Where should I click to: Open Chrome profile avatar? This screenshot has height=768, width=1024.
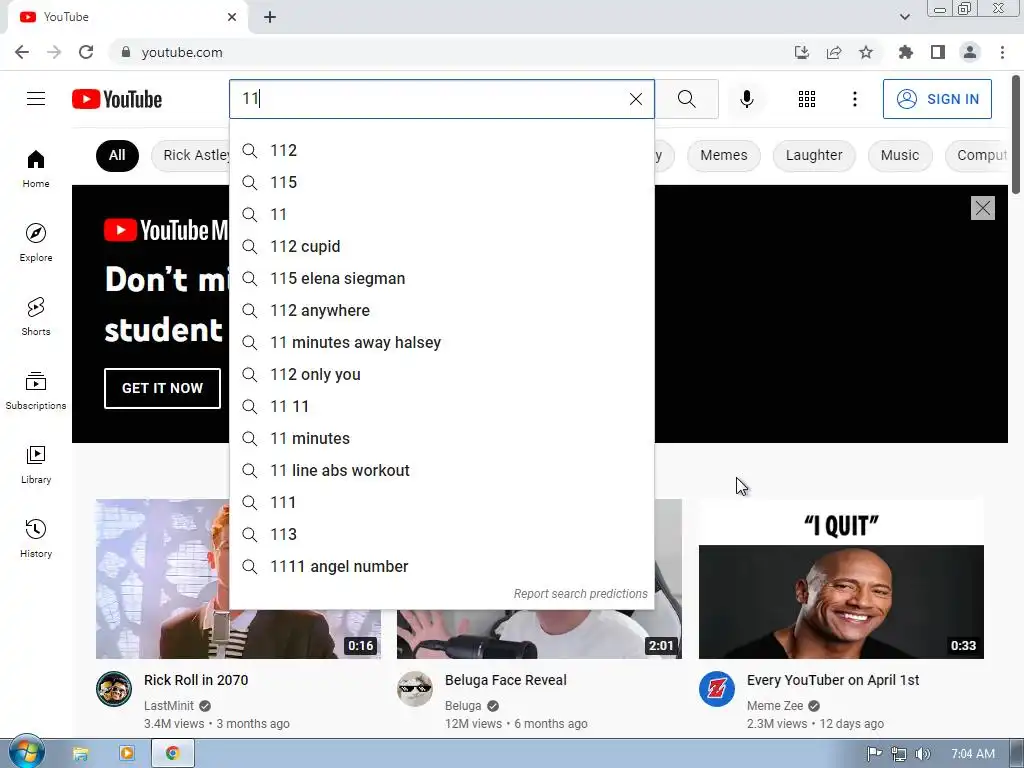pos(970,52)
